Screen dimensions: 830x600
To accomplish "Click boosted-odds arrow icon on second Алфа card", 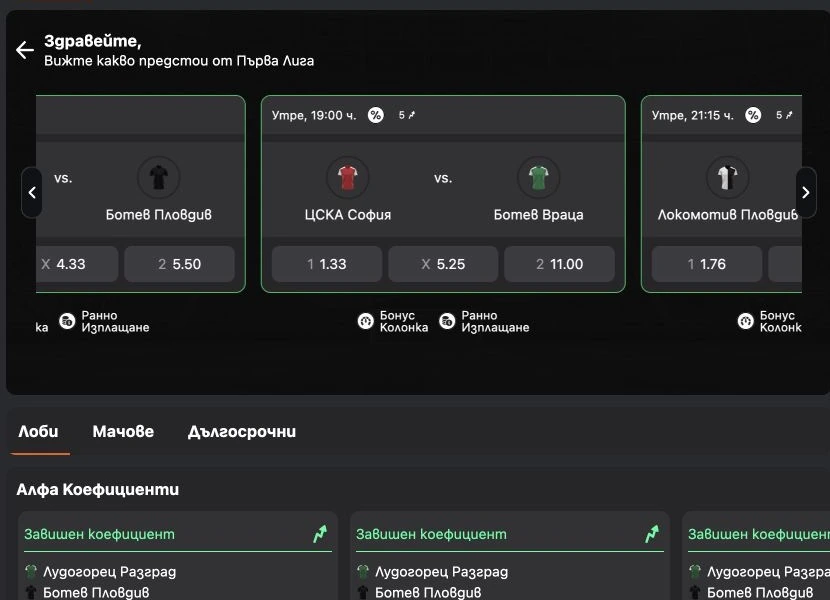I will click(652, 534).
